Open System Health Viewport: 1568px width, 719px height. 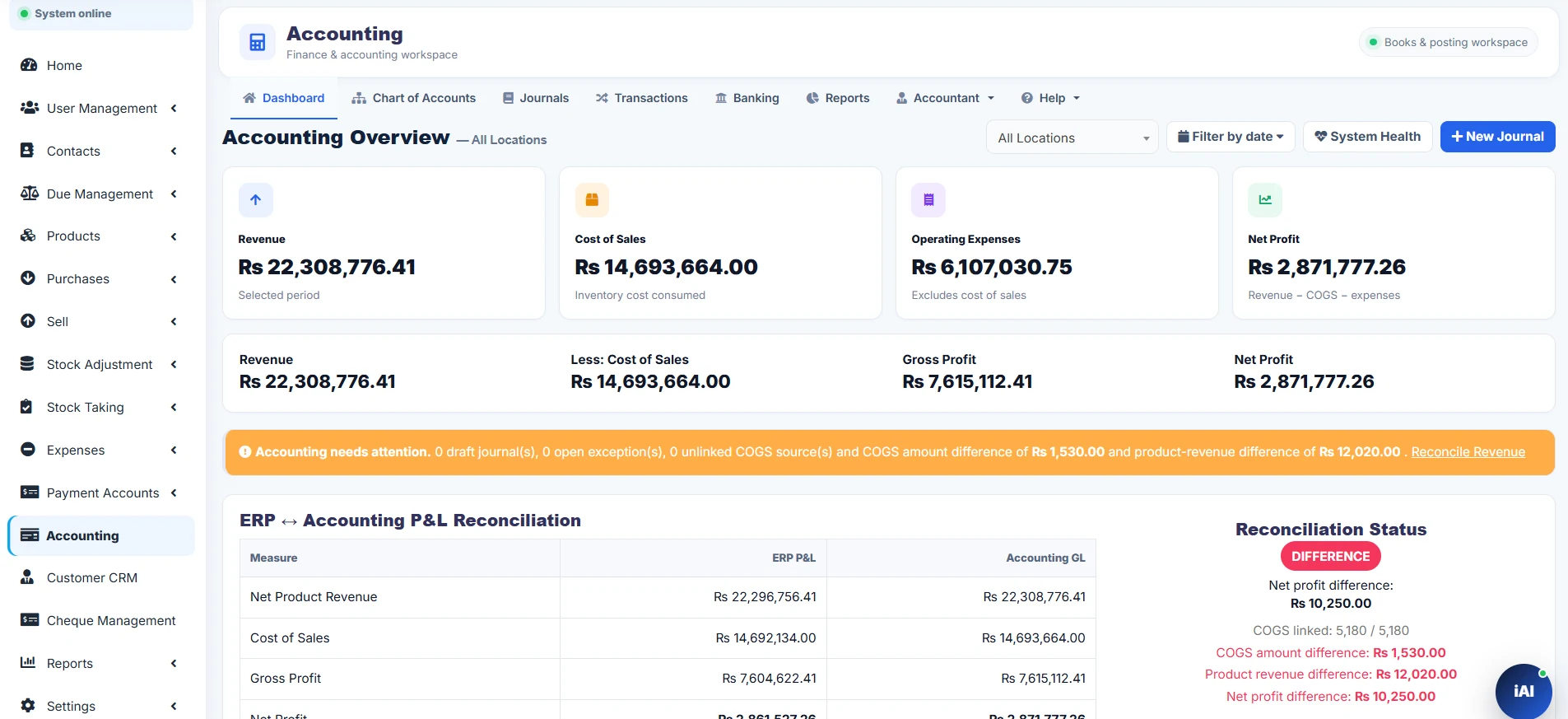pyautogui.click(x=1367, y=137)
